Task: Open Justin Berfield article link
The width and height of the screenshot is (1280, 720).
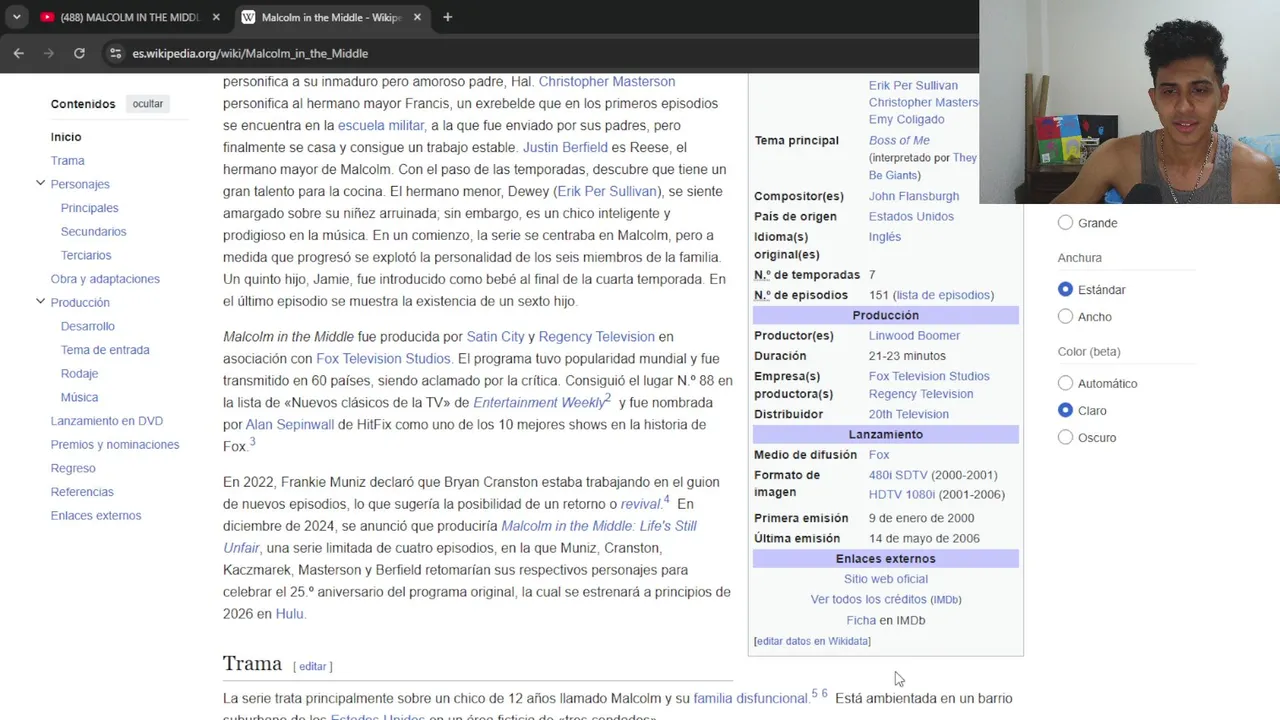Action: tap(565, 148)
